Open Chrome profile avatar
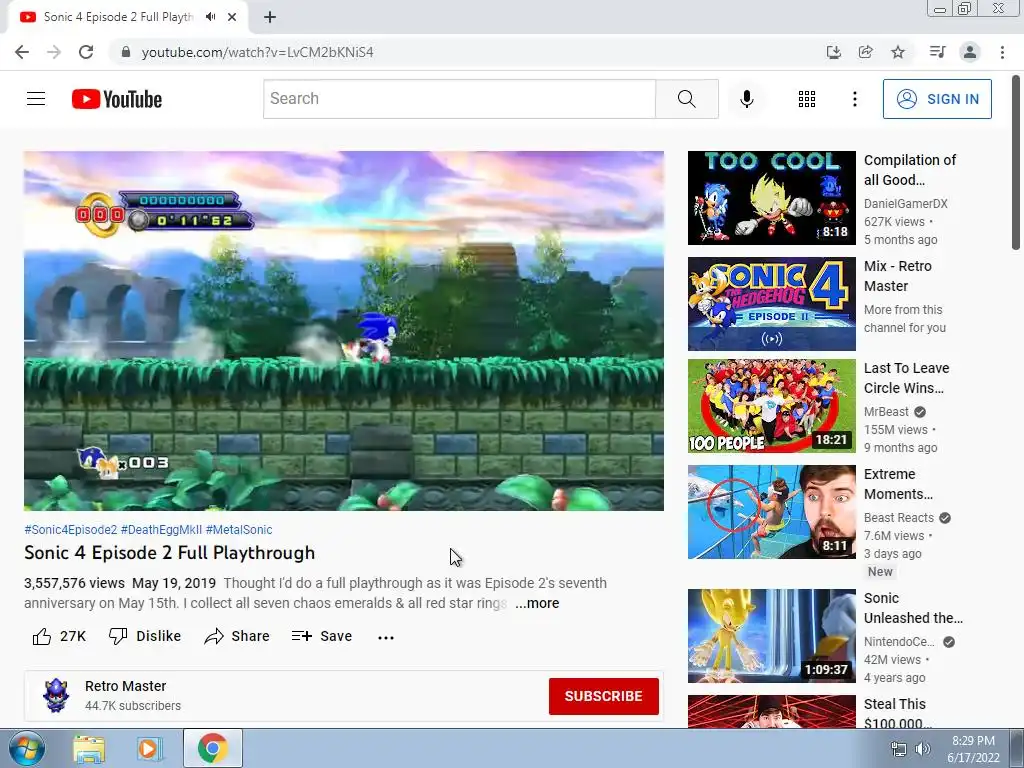 pyautogui.click(x=970, y=52)
